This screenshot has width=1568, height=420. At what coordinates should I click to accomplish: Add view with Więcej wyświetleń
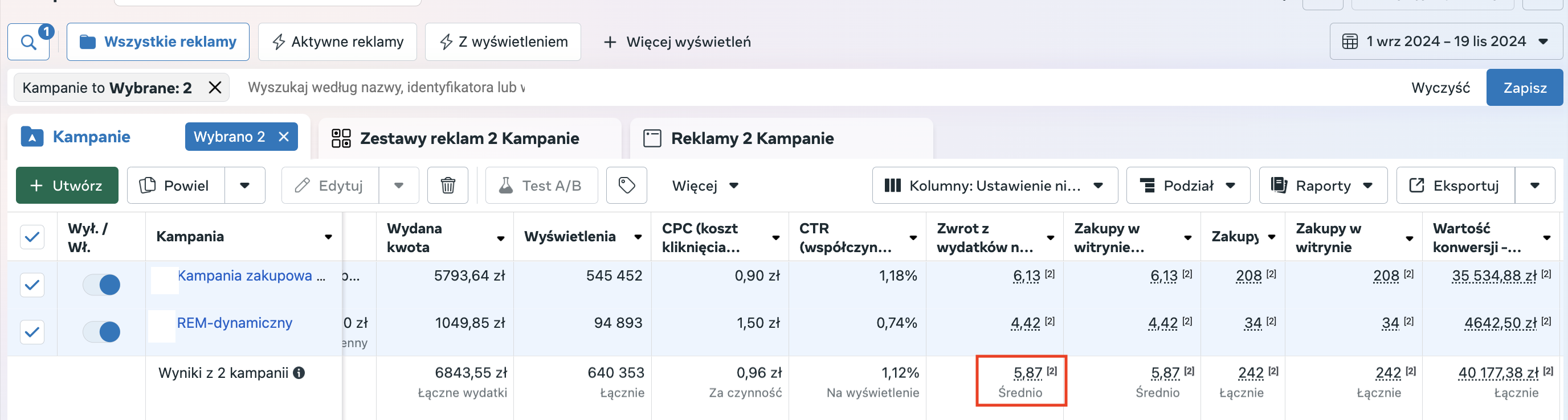point(676,42)
